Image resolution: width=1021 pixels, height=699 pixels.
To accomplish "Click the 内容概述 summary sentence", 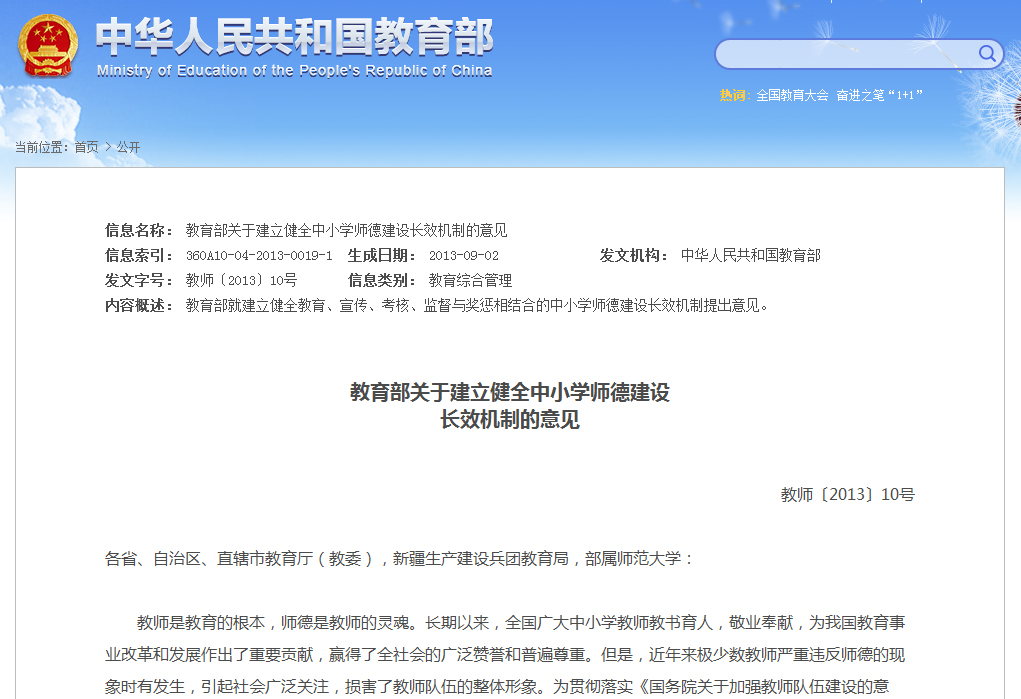I will pyautogui.click(x=477, y=306).
